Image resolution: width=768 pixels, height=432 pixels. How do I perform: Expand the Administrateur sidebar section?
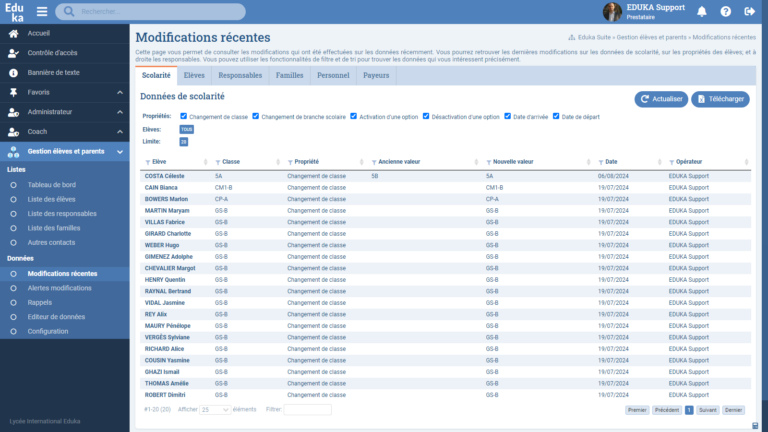pyautogui.click(x=120, y=112)
